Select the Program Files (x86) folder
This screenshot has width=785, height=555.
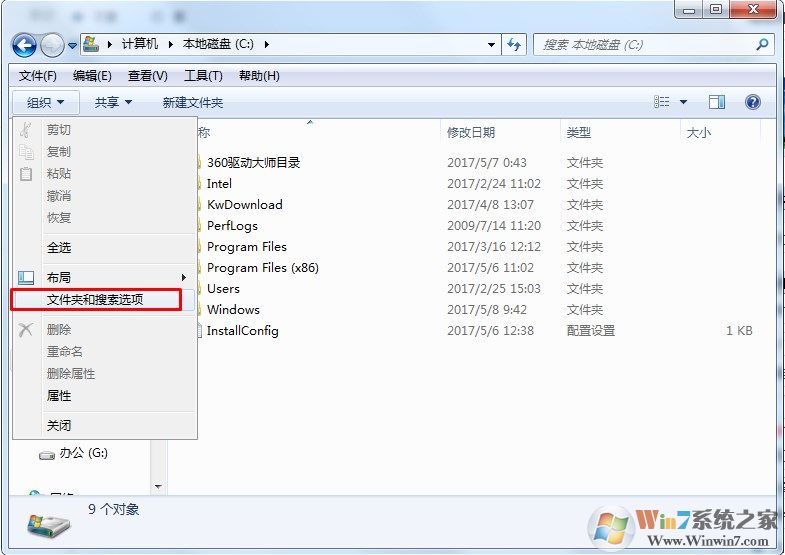263,268
